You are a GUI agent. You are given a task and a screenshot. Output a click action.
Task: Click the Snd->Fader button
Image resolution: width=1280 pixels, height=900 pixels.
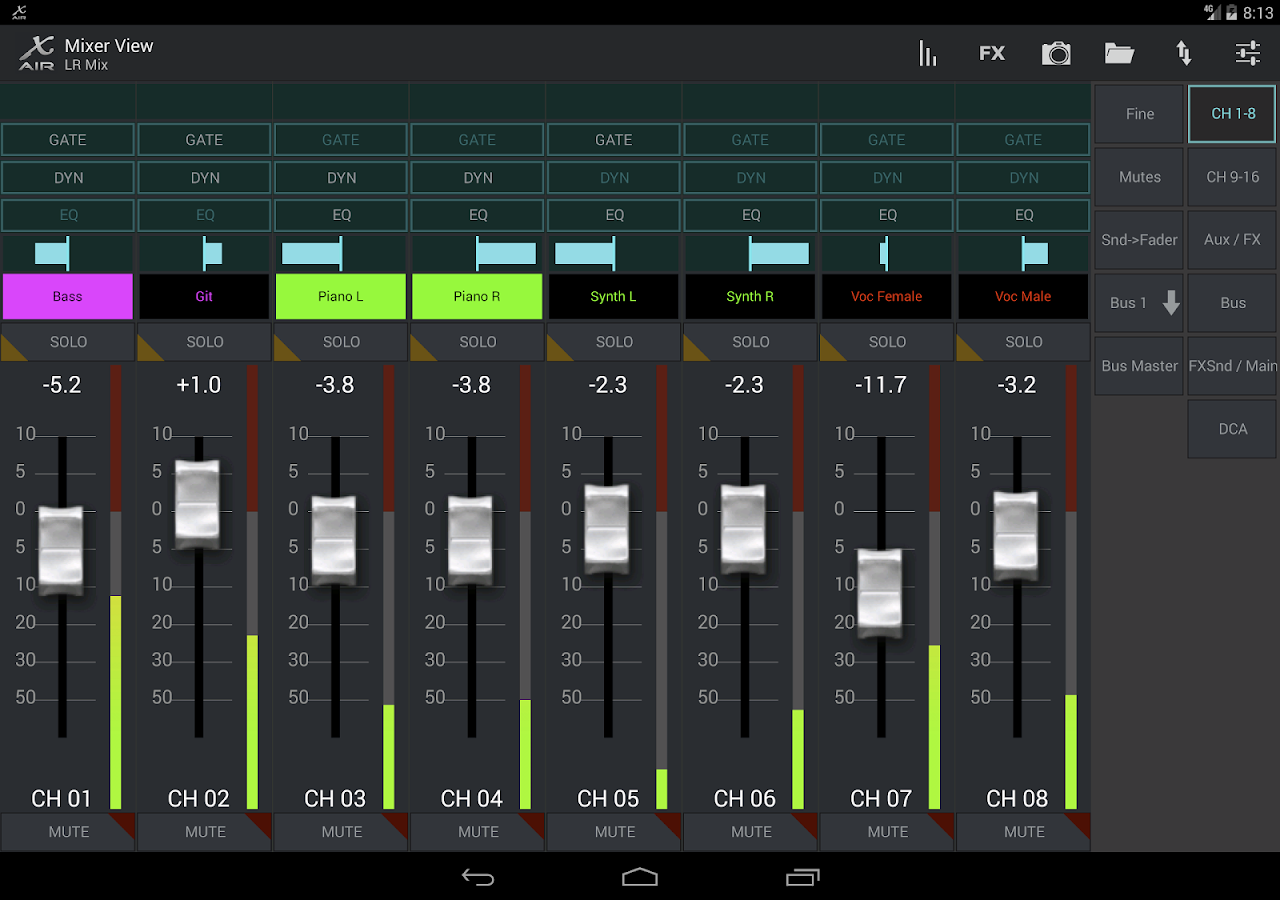[x=1139, y=240]
